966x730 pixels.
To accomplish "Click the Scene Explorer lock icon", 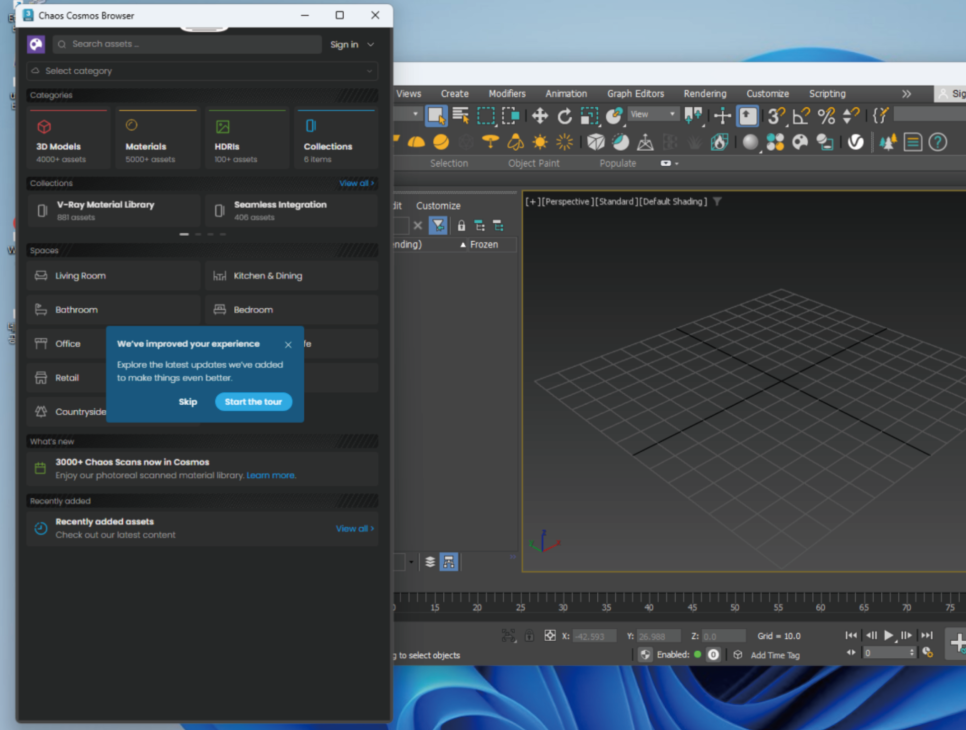I will coord(461,226).
